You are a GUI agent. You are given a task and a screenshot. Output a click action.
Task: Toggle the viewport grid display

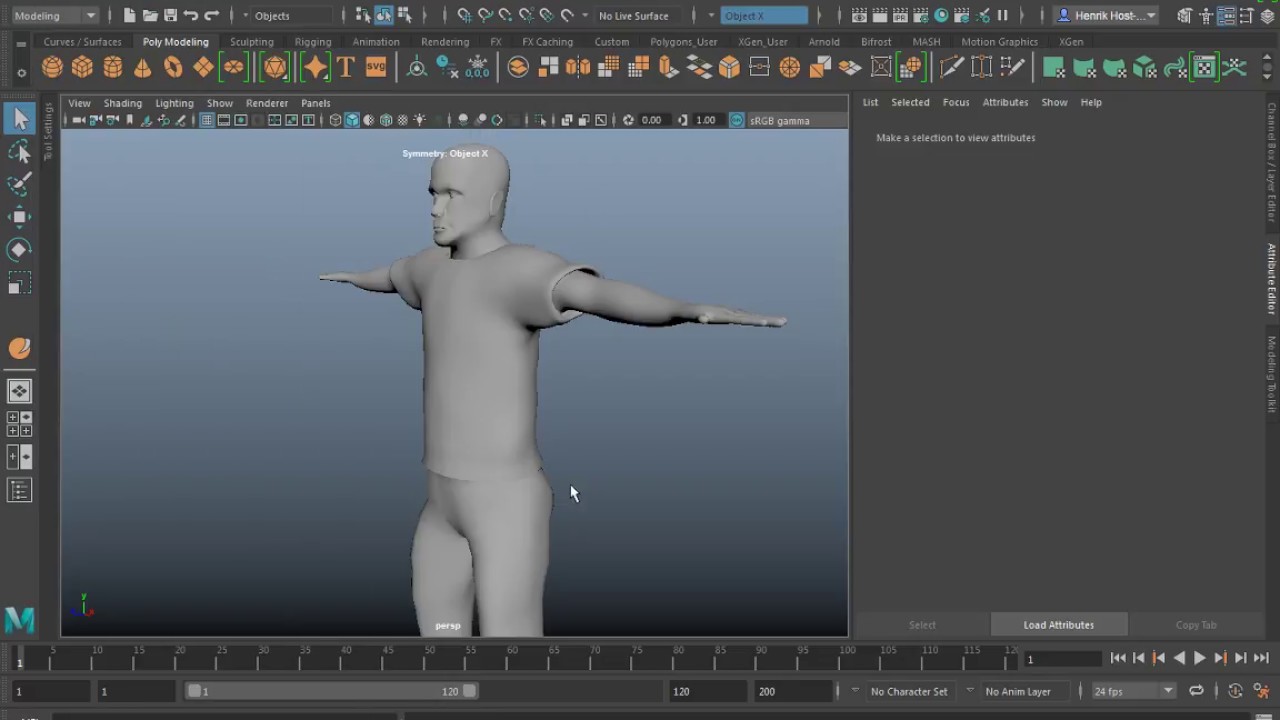pos(207,120)
